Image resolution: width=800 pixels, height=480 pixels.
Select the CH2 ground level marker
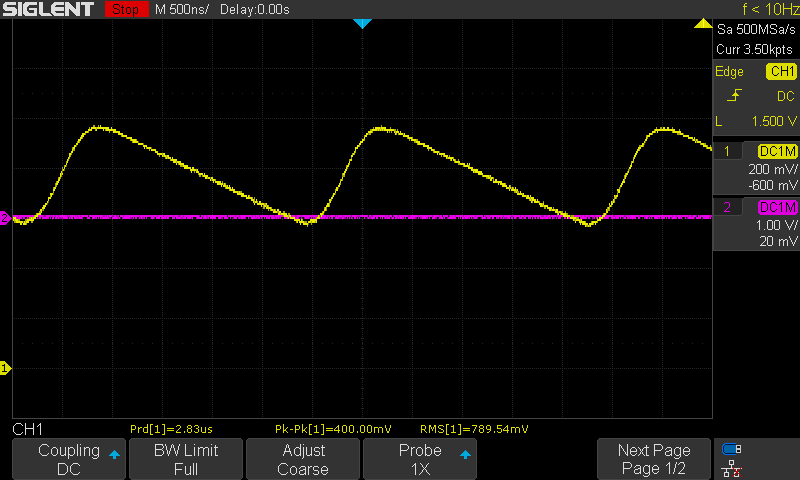coord(5,218)
